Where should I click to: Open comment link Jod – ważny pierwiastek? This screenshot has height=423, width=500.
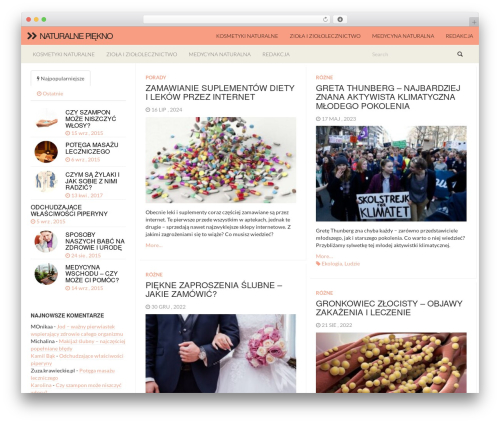coord(77,330)
